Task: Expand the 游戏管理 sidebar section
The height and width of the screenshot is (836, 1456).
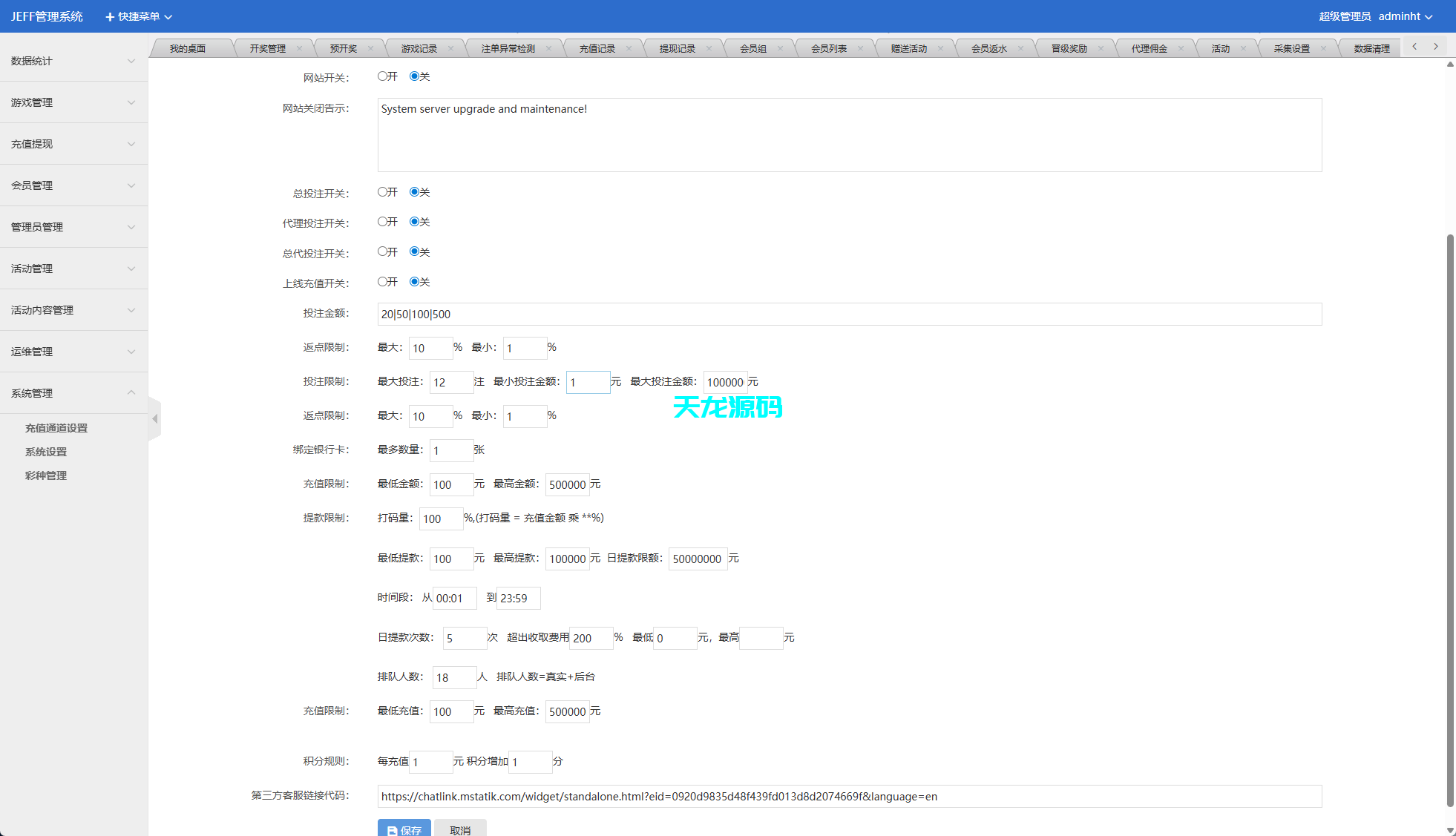Action: tap(73, 102)
